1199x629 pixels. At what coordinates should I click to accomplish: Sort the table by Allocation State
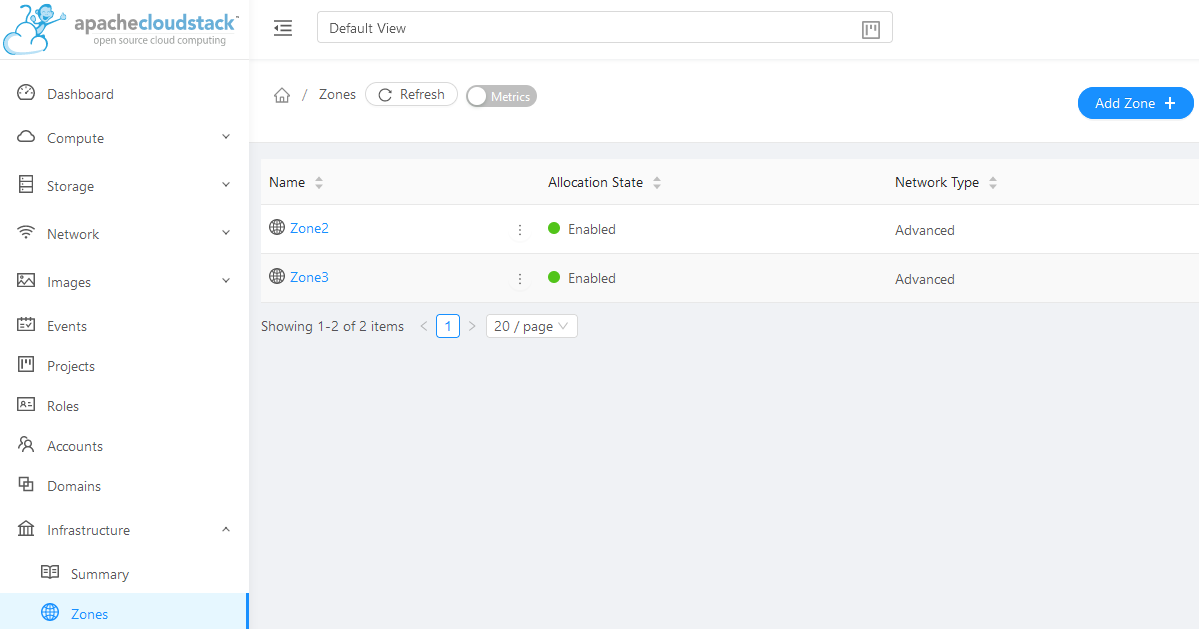click(657, 182)
